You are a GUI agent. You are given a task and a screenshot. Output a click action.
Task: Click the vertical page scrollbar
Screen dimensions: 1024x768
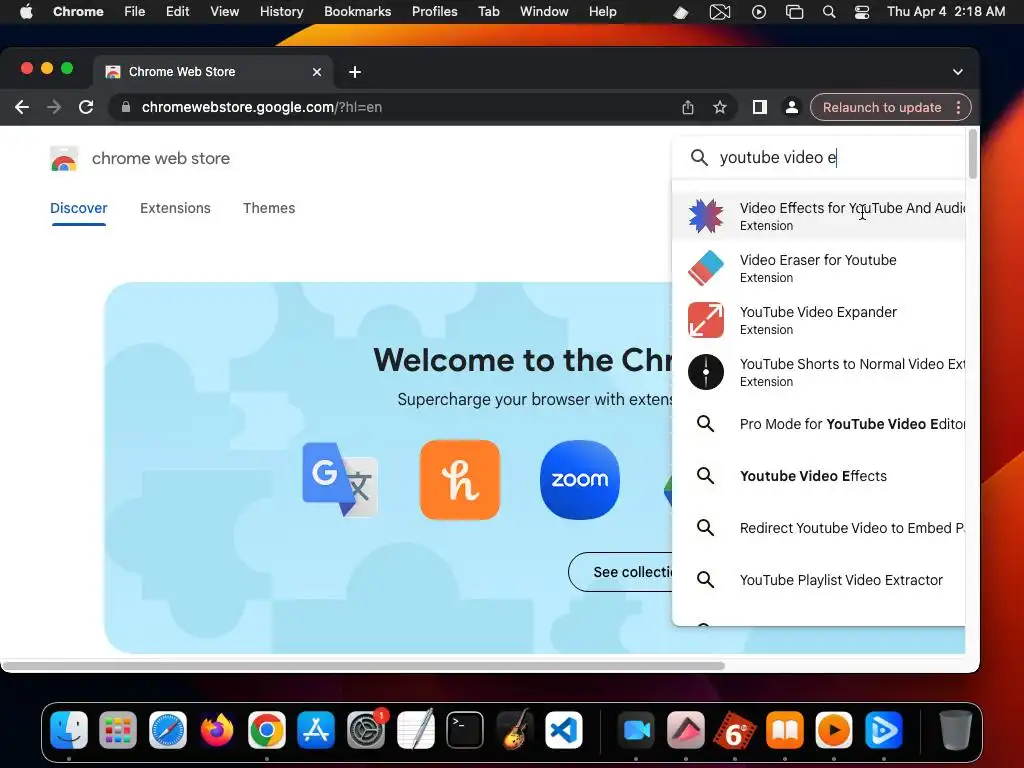[972, 154]
